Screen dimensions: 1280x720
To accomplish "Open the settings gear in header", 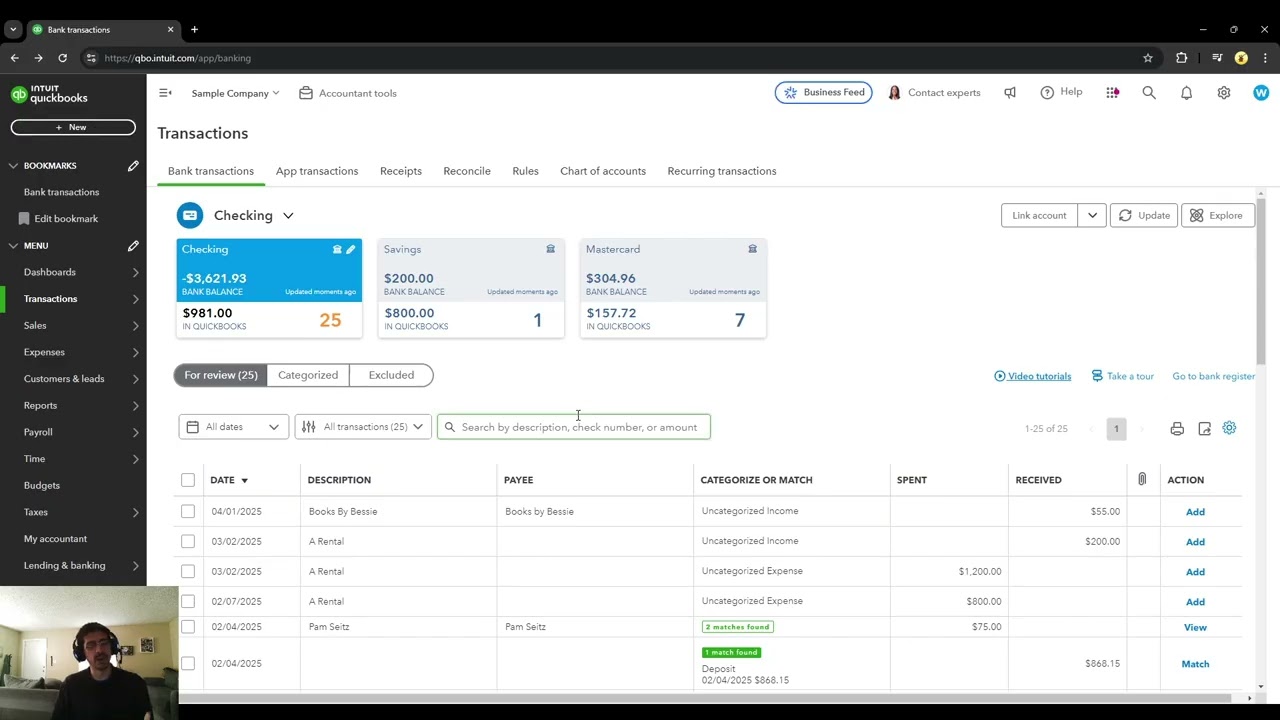I will [1223, 93].
